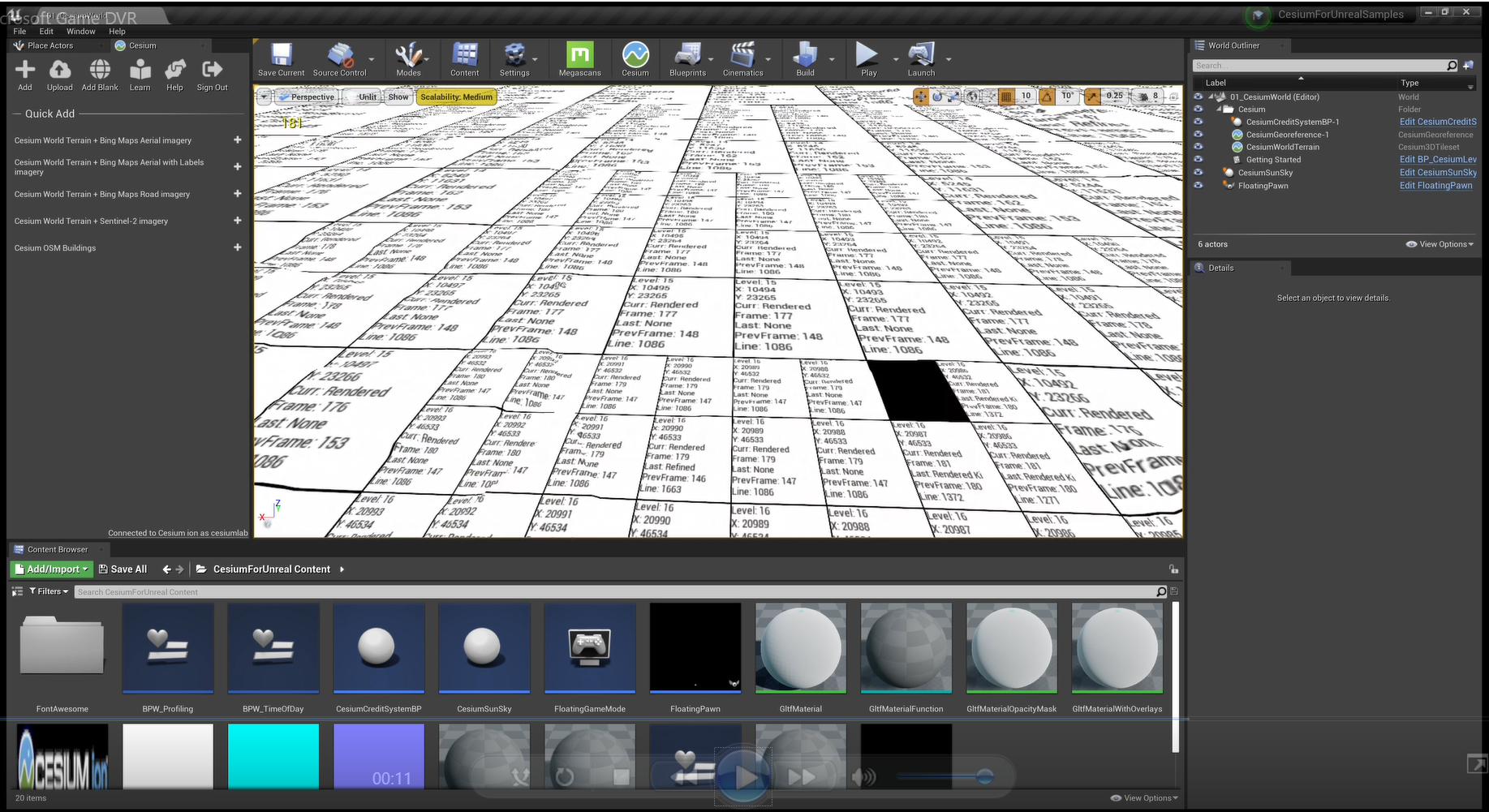Open the Scalability: Medium dropdown

click(455, 97)
